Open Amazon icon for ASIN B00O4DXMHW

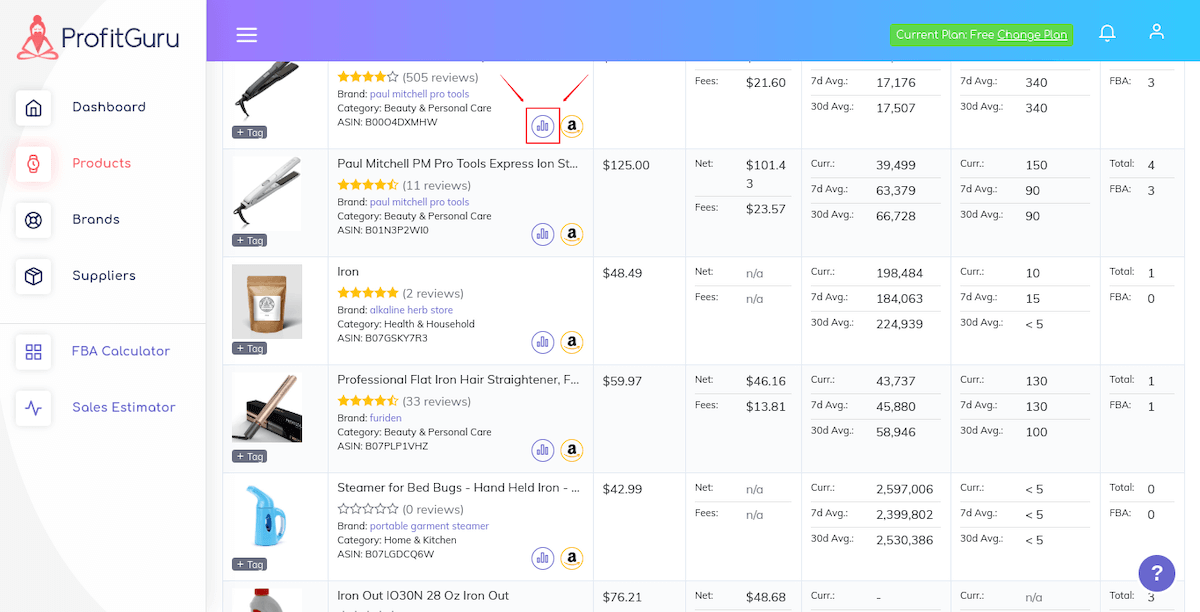click(572, 126)
